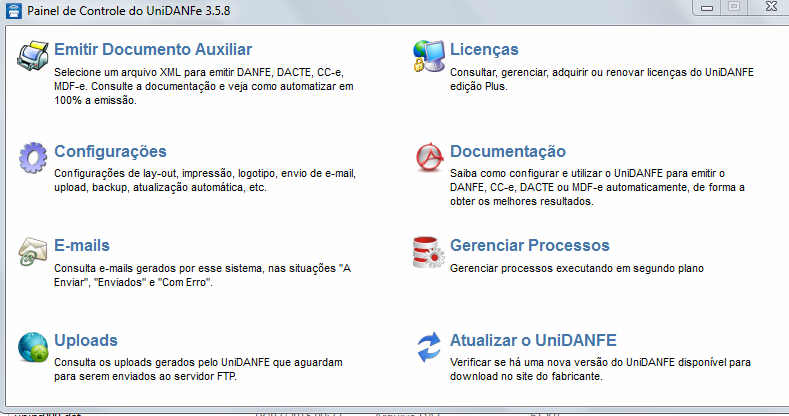Open the Atualizar o UniDANFE link
The height and width of the screenshot is (416, 789).
(x=533, y=341)
